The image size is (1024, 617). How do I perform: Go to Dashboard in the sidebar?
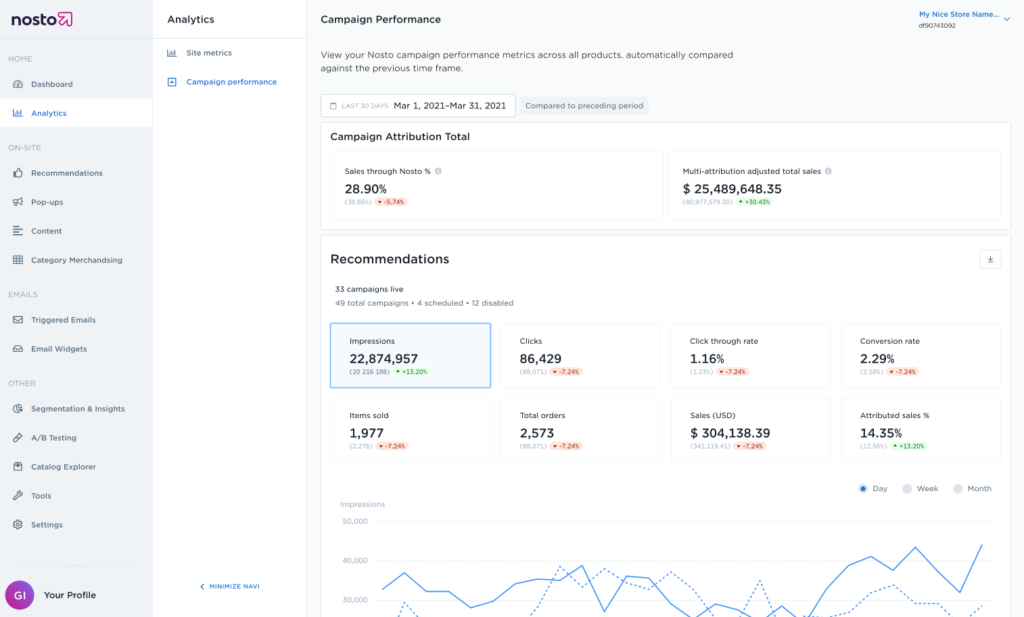pos(51,84)
